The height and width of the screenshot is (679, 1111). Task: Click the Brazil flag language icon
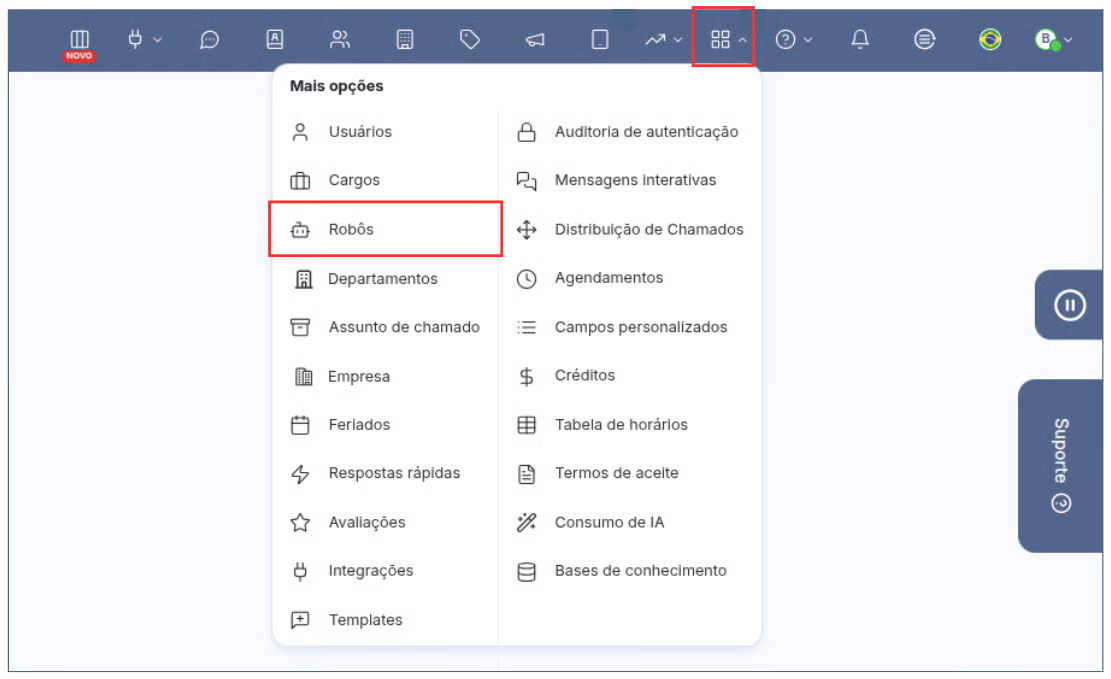point(990,39)
